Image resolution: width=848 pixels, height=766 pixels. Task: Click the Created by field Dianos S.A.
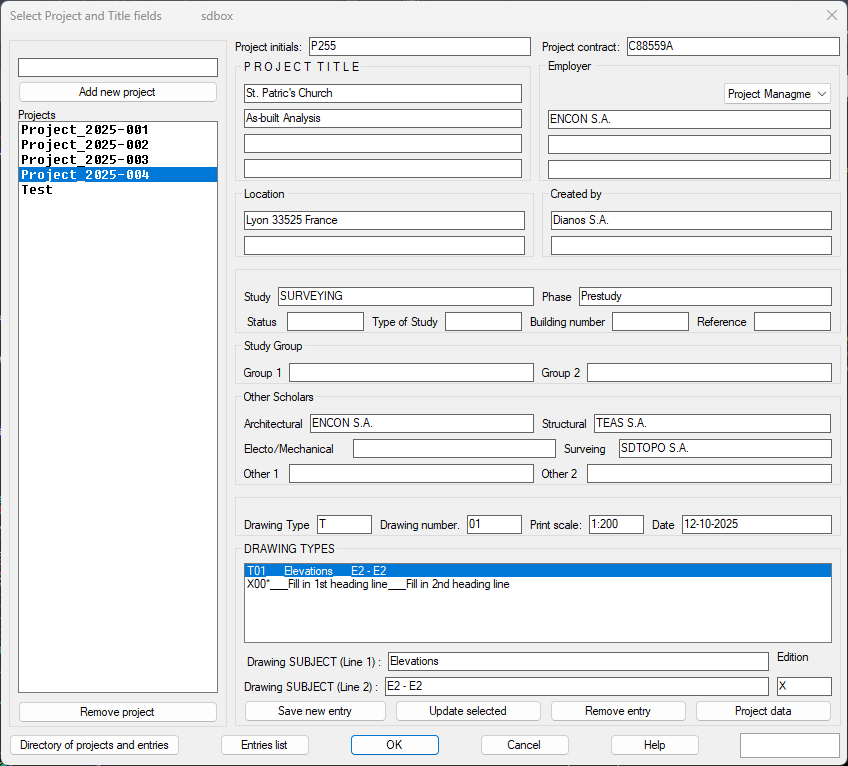(x=691, y=220)
